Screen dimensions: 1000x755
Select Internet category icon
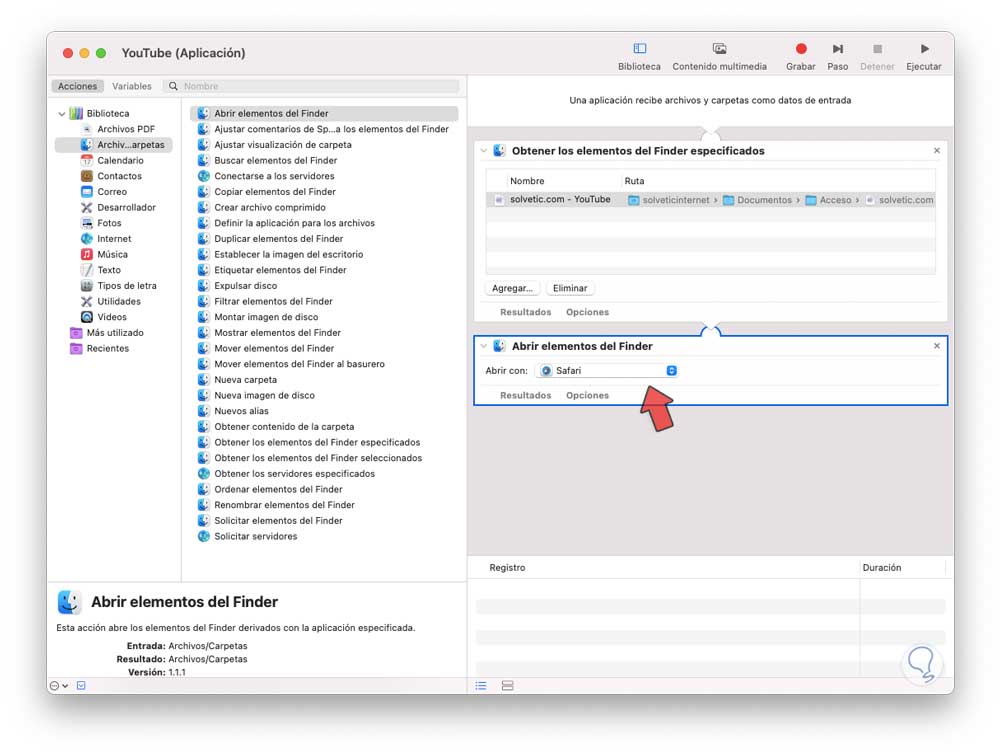[x=87, y=238]
